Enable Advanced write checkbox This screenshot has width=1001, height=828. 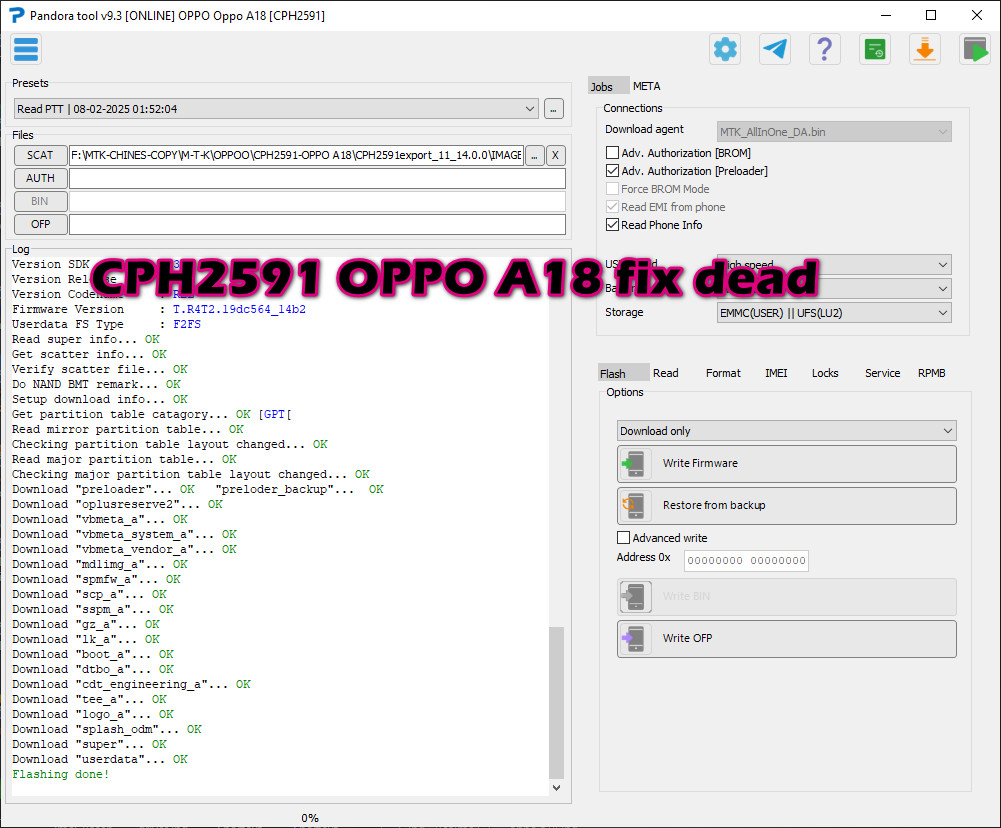click(x=624, y=538)
